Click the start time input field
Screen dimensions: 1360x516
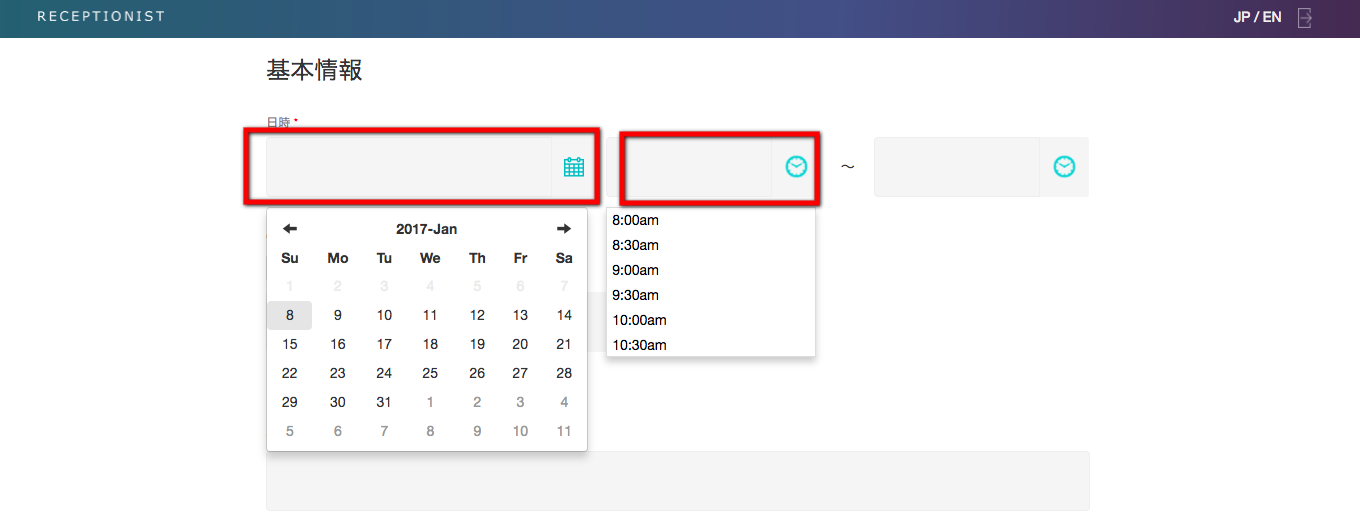[x=699, y=167]
